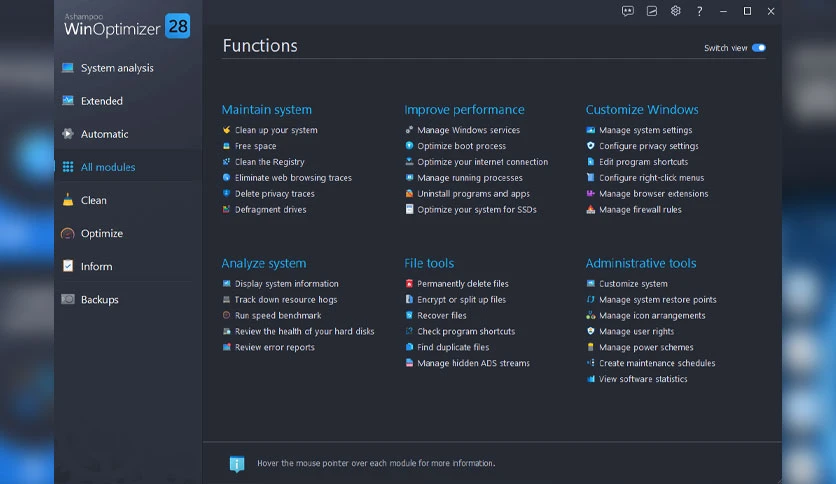Click the Automatic gear sidebar icon

pos(68,134)
